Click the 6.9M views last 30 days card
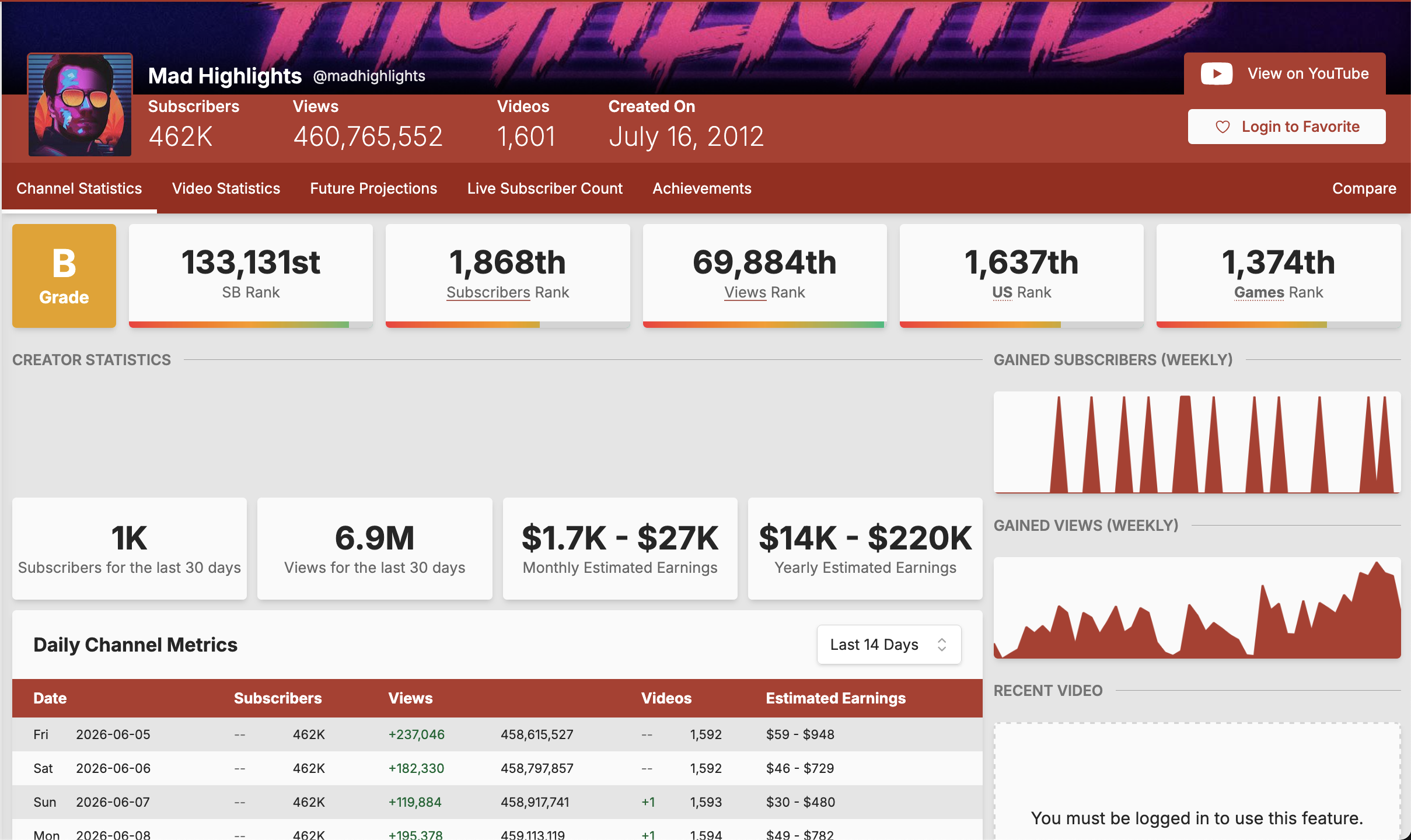Image resolution: width=1411 pixels, height=840 pixels. point(375,549)
